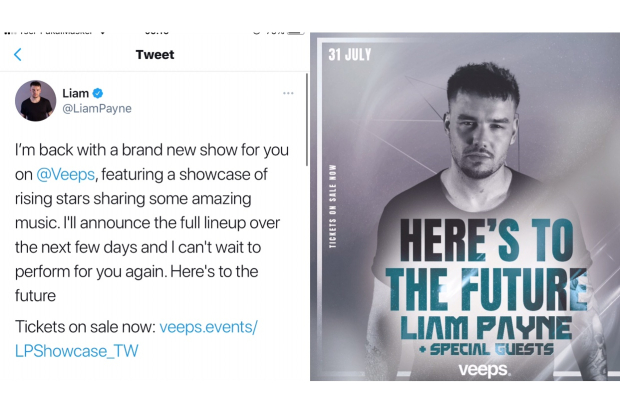Click the vertical Tickets On Sale Now text
Image resolution: width=620 pixels, height=413 pixels.
[333, 209]
